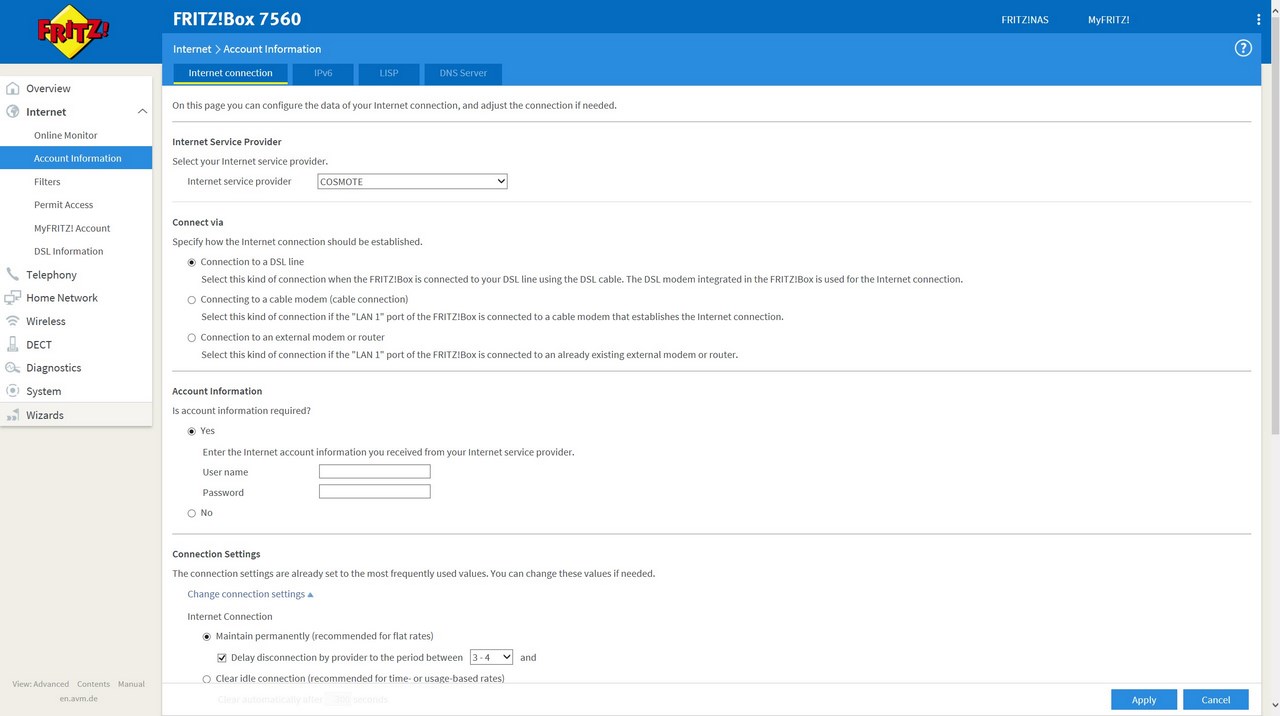The height and width of the screenshot is (716, 1280).
Task: Click the DECT phone icon
Action: click(x=13, y=344)
